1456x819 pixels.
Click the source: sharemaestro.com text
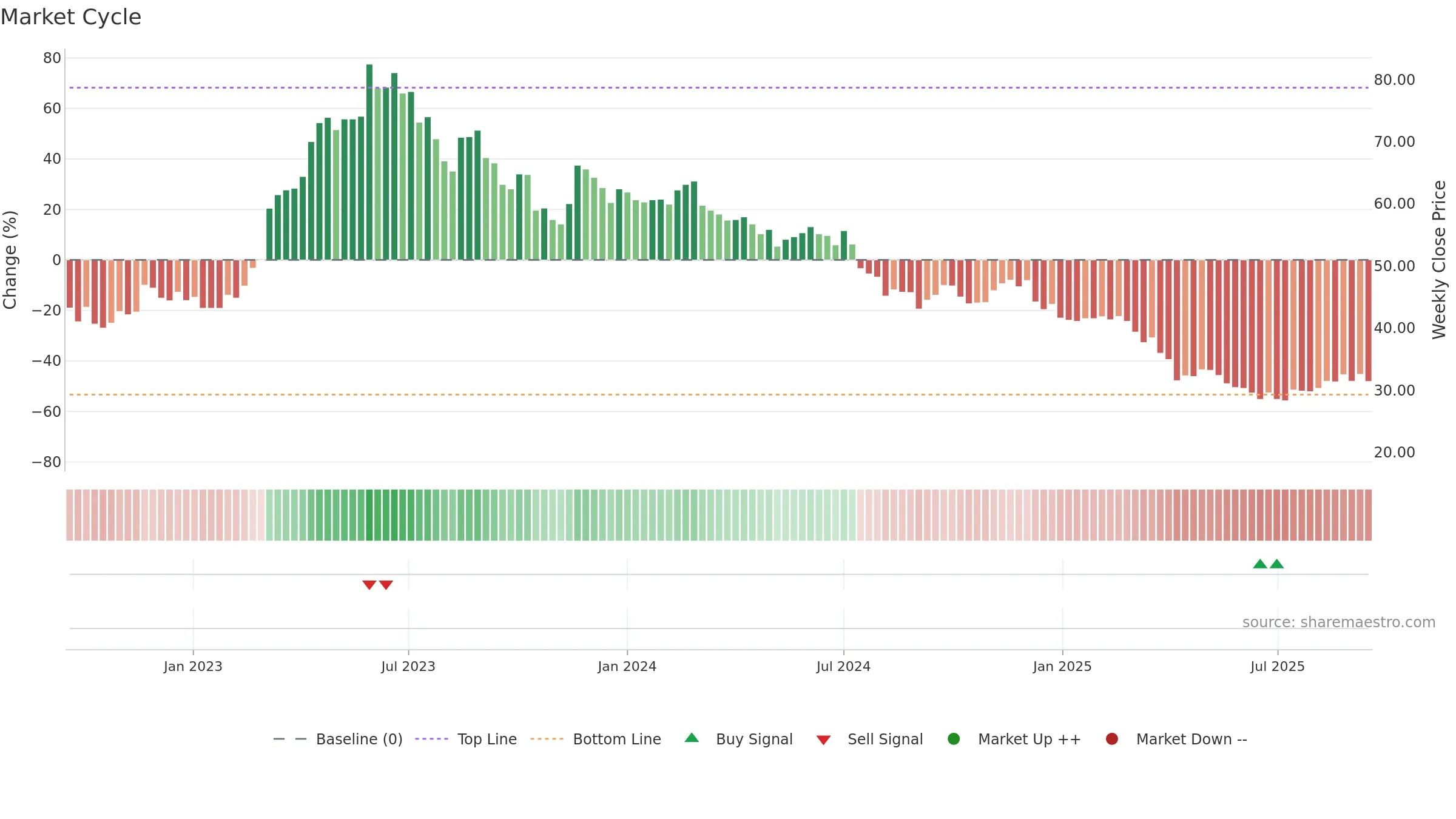(1339, 622)
